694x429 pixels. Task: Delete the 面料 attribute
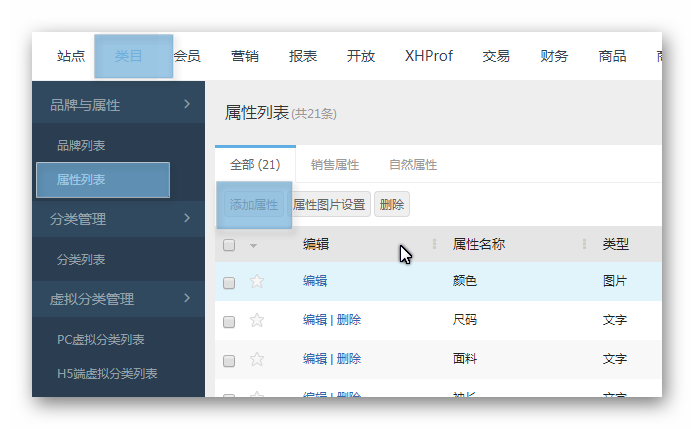349,359
